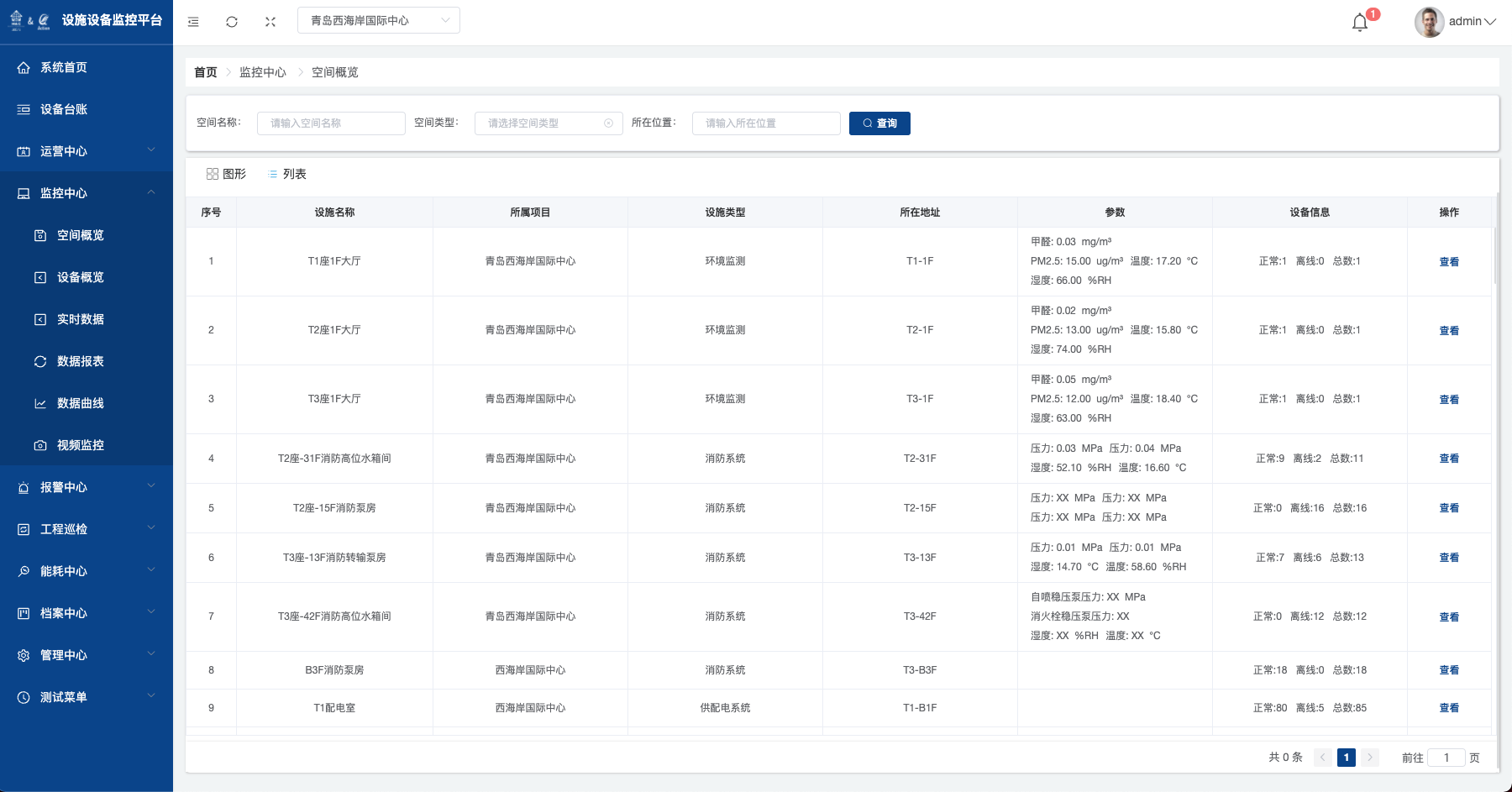This screenshot has height=792, width=1512.
Task: Collapse the 监控中心 sidebar menu
Action: click(x=86, y=193)
